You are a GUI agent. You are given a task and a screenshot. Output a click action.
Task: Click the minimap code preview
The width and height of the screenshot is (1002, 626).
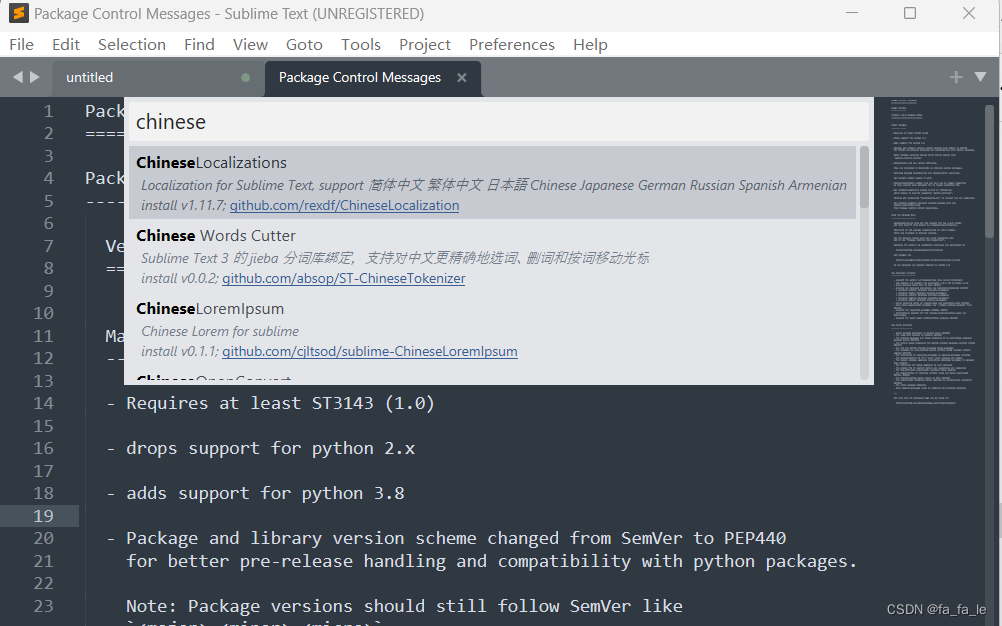coord(933,251)
